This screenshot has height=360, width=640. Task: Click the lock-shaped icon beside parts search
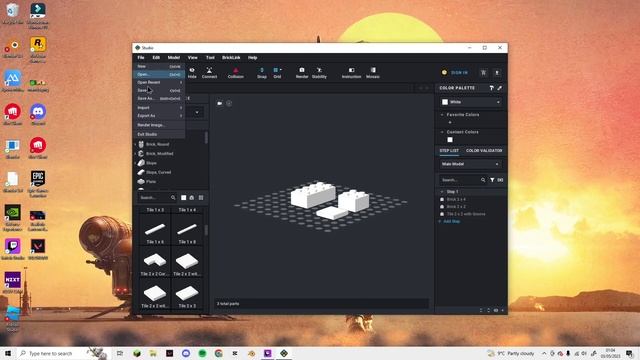coord(192,198)
